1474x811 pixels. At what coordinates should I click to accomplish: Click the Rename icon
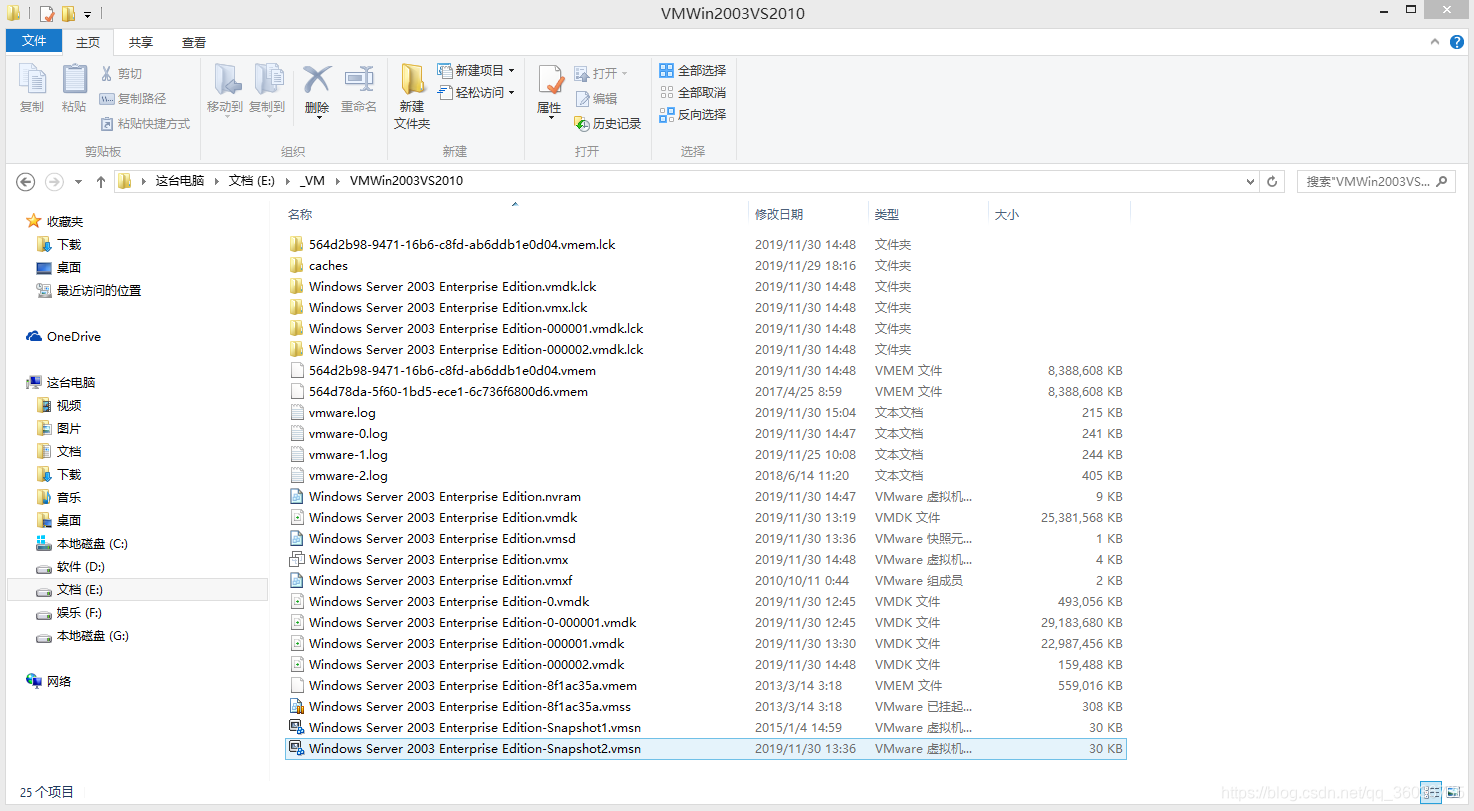(359, 80)
